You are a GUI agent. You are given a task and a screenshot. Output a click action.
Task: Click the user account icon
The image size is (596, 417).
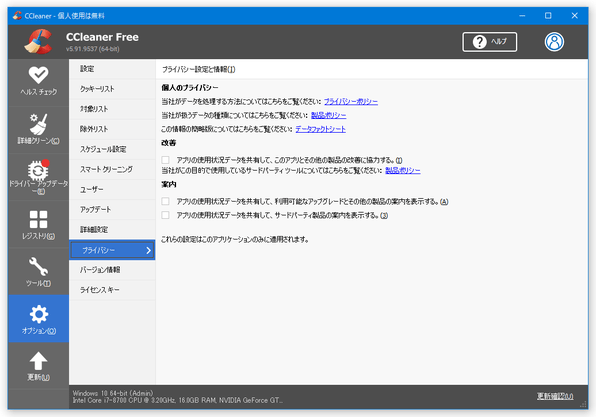pyautogui.click(x=554, y=42)
